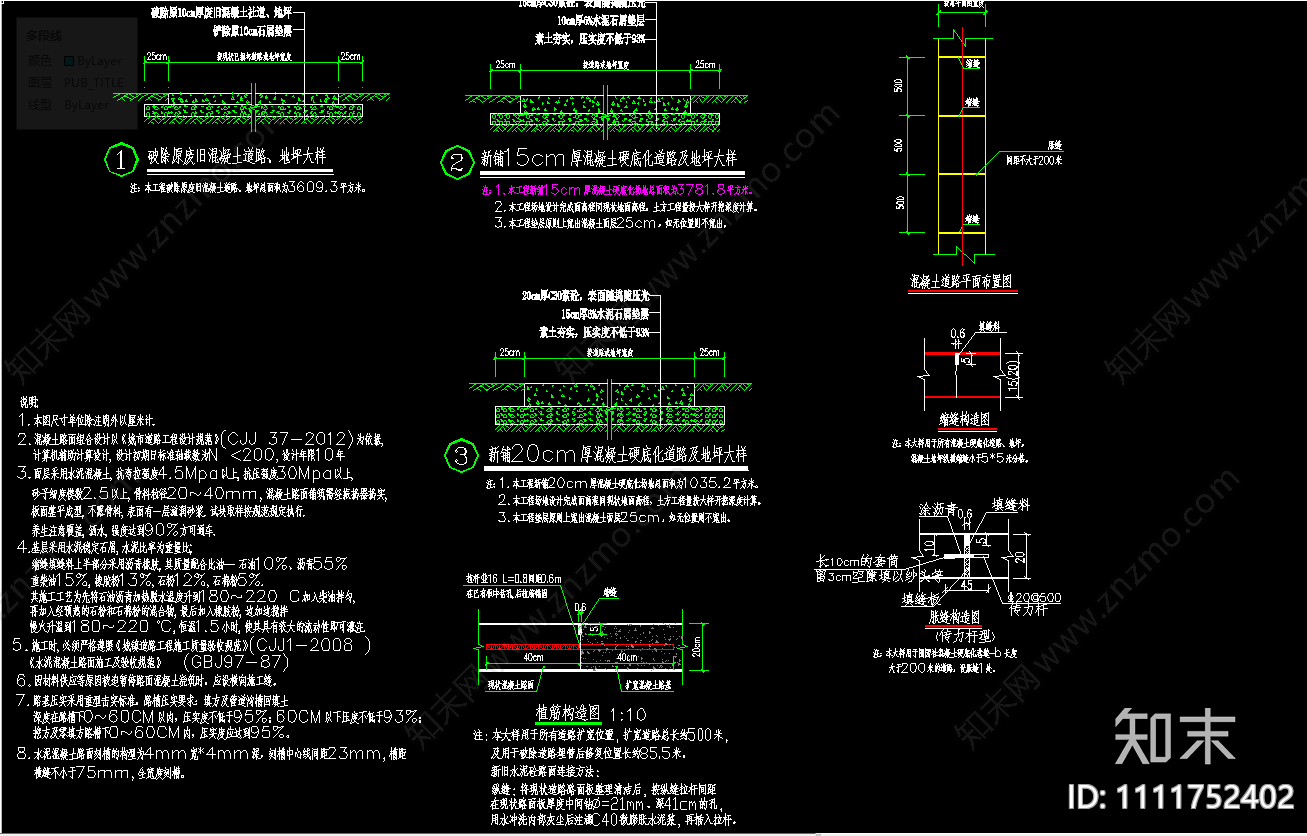
Task: Click title 破除原废旧混凝土道路、地坪大样
Action: (x=237, y=157)
